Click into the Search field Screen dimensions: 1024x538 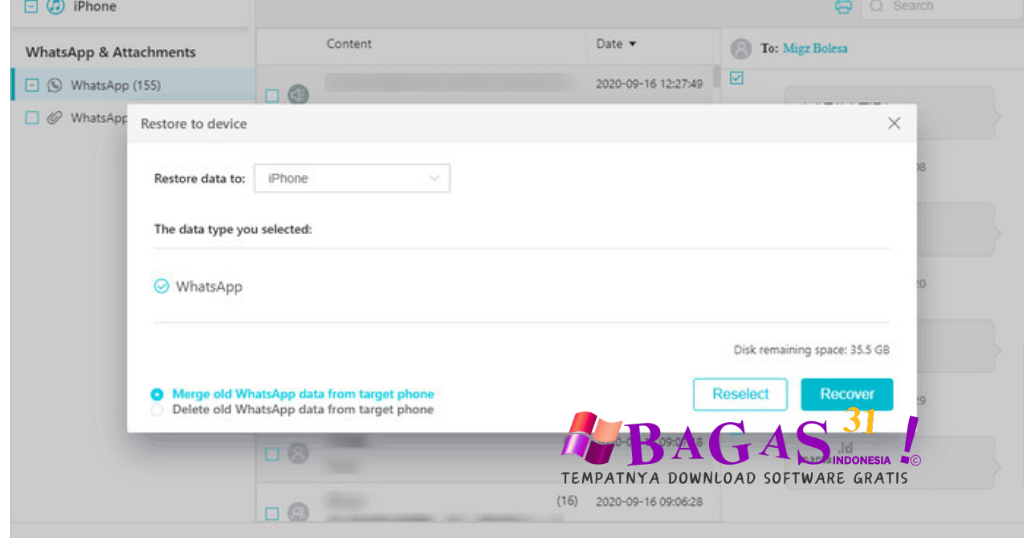point(944,7)
